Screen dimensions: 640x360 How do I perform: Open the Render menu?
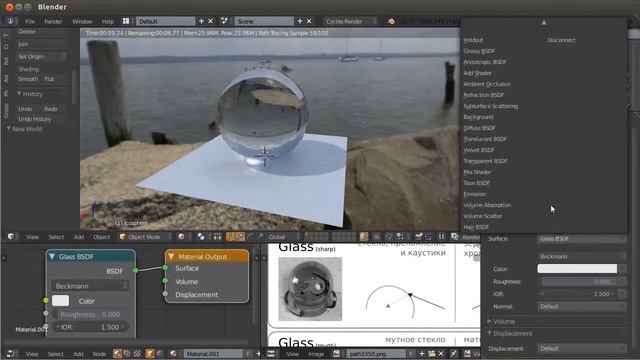(53, 21)
